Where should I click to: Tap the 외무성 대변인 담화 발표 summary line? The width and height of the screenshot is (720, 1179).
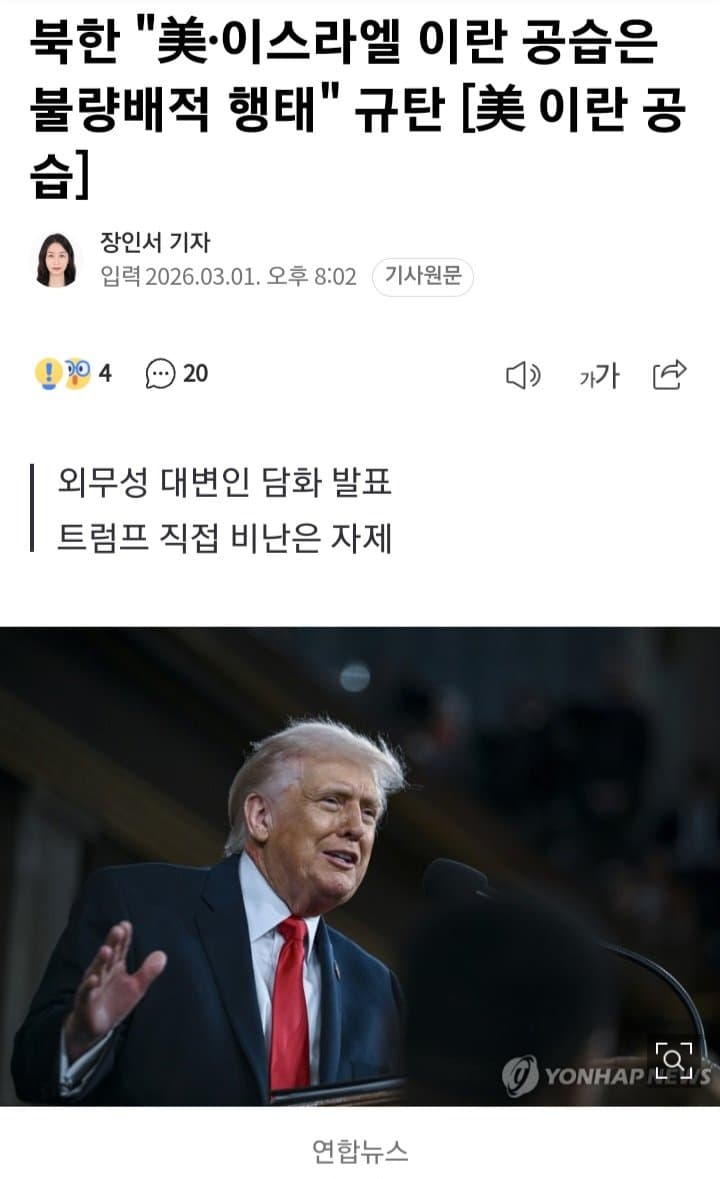225,482
